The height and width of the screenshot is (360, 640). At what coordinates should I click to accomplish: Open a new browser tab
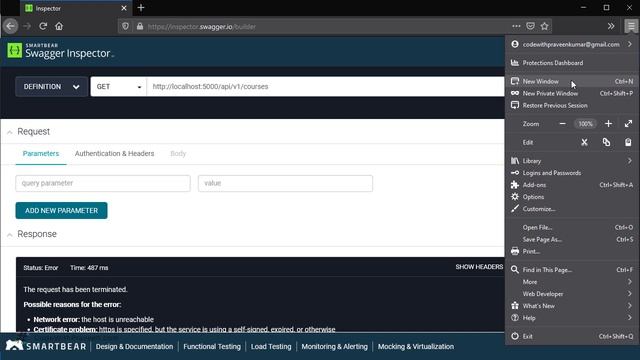141,8
